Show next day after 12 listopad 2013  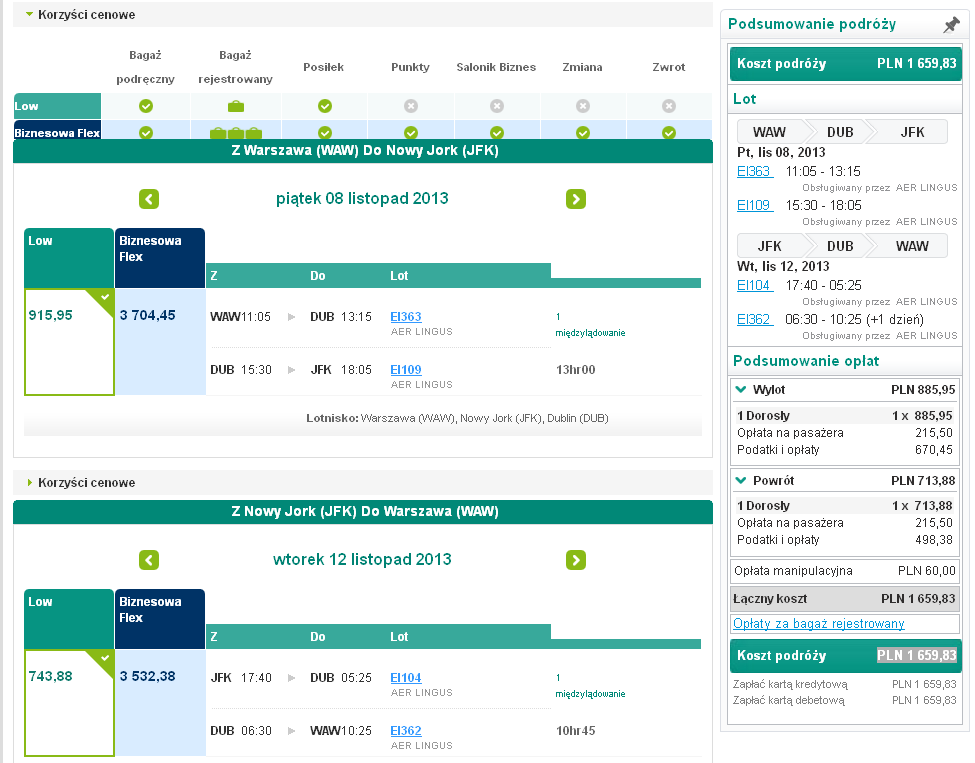tap(576, 560)
